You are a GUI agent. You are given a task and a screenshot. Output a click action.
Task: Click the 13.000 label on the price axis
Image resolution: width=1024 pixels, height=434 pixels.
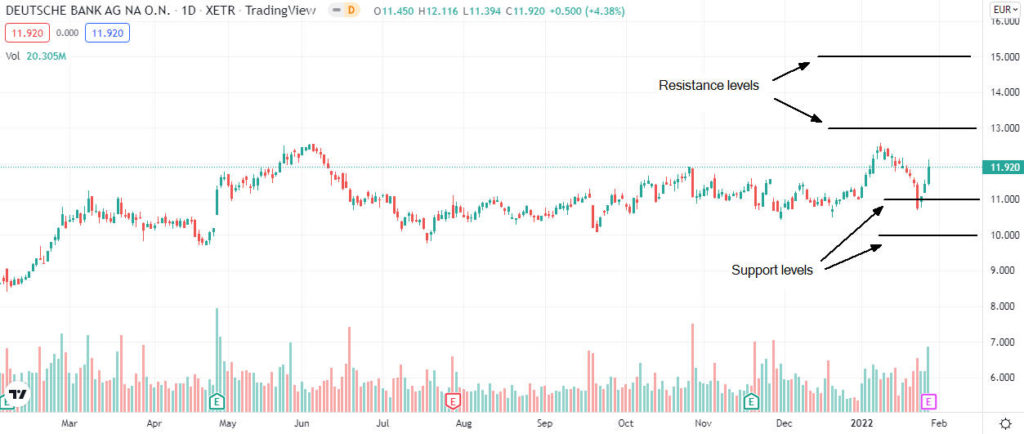click(x=1004, y=128)
